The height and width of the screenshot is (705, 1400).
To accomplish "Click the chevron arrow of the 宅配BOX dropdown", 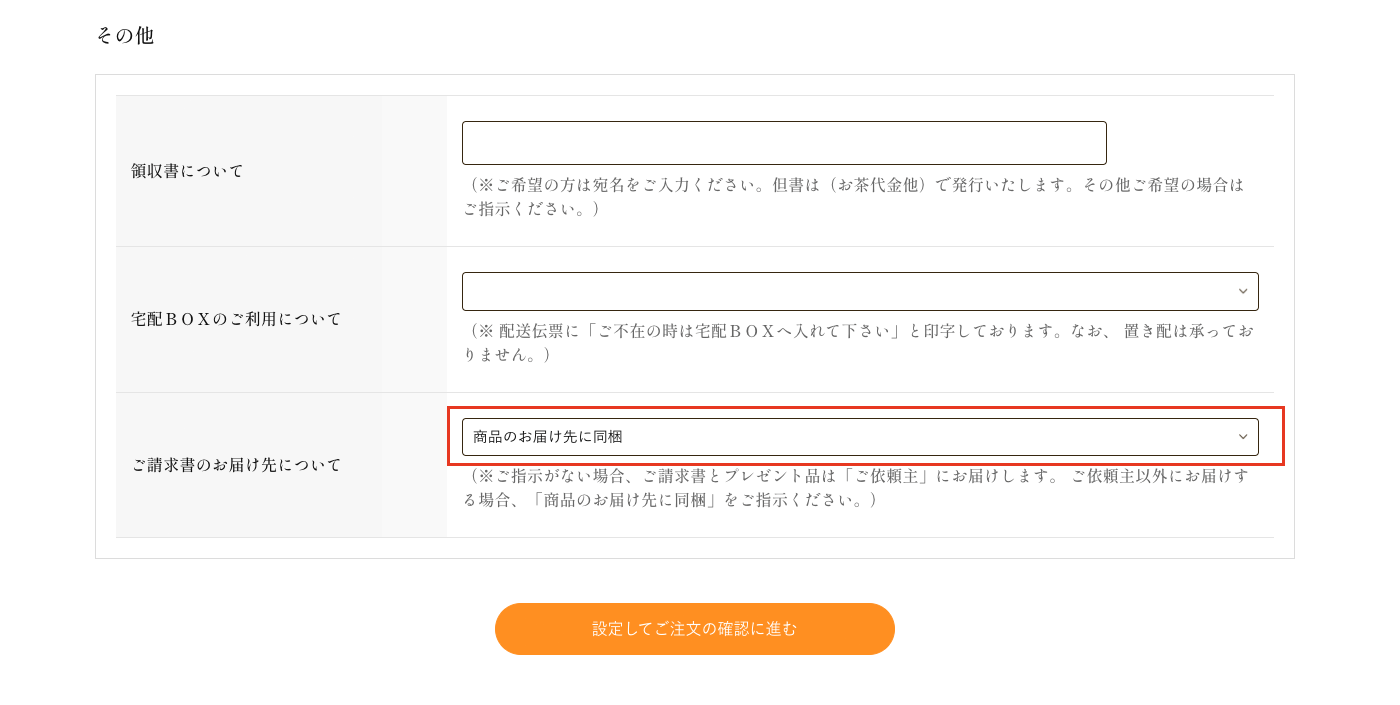I will pos(1243,292).
